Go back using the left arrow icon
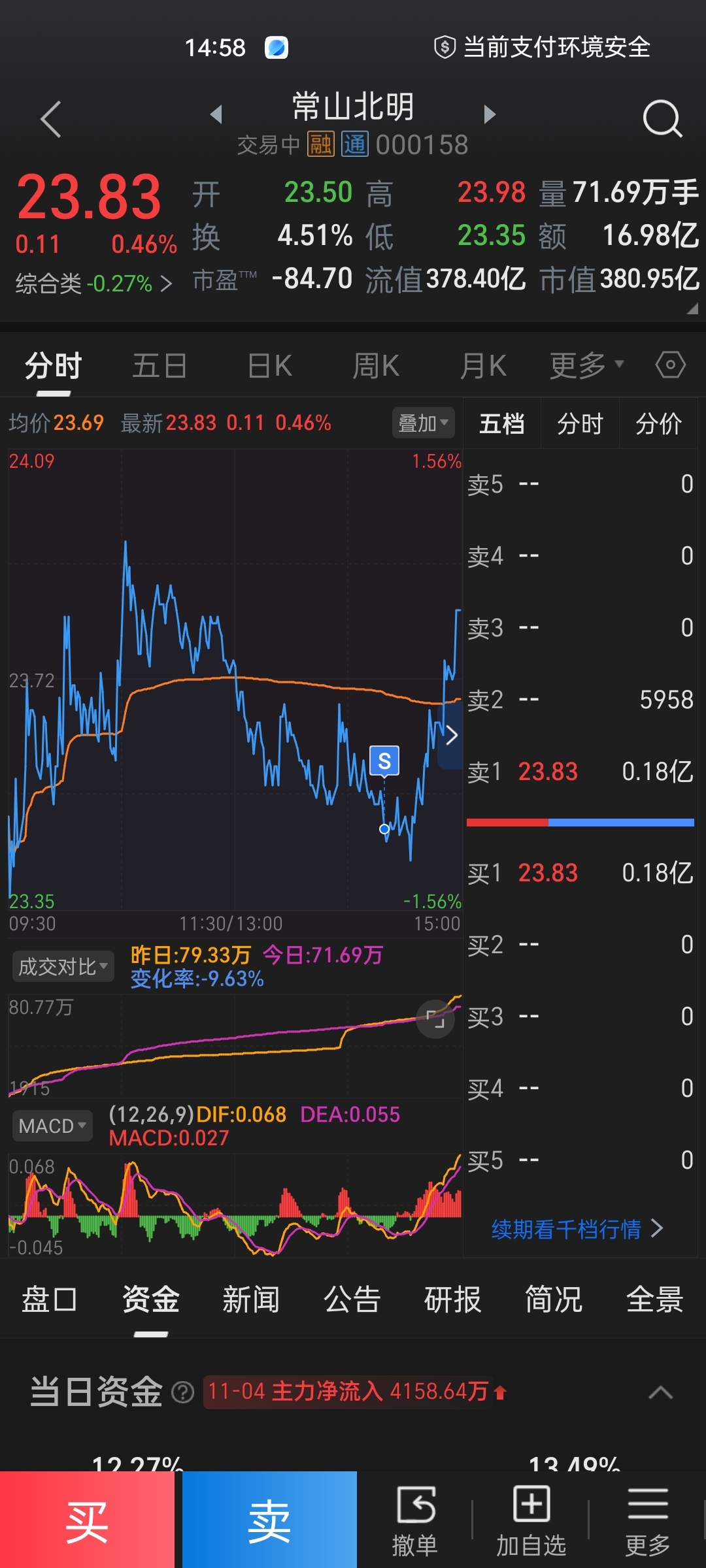The width and height of the screenshot is (706, 1568). pyautogui.click(x=50, y=119)
